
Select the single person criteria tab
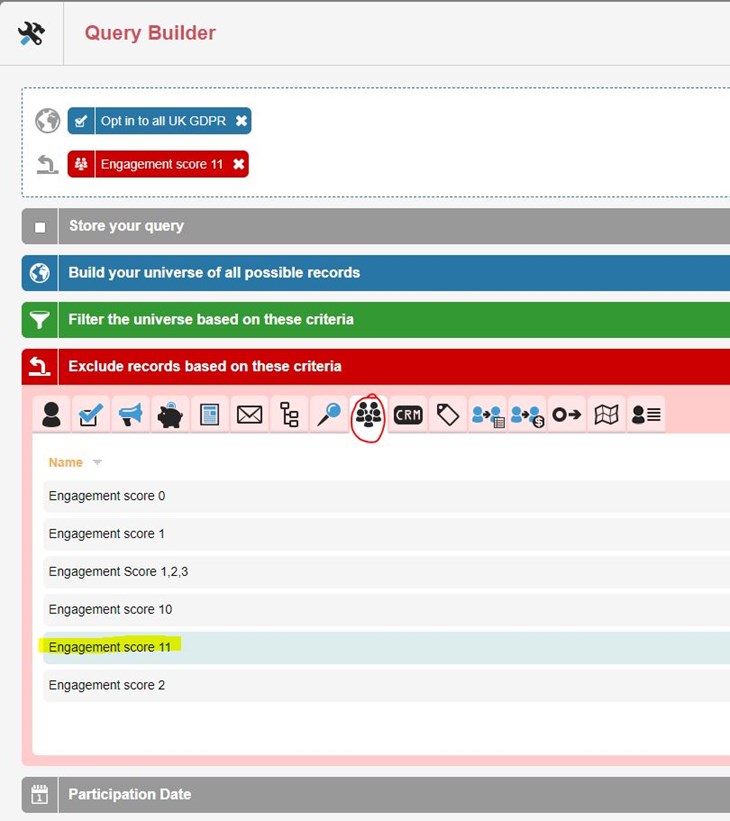(x=51, y=415)
